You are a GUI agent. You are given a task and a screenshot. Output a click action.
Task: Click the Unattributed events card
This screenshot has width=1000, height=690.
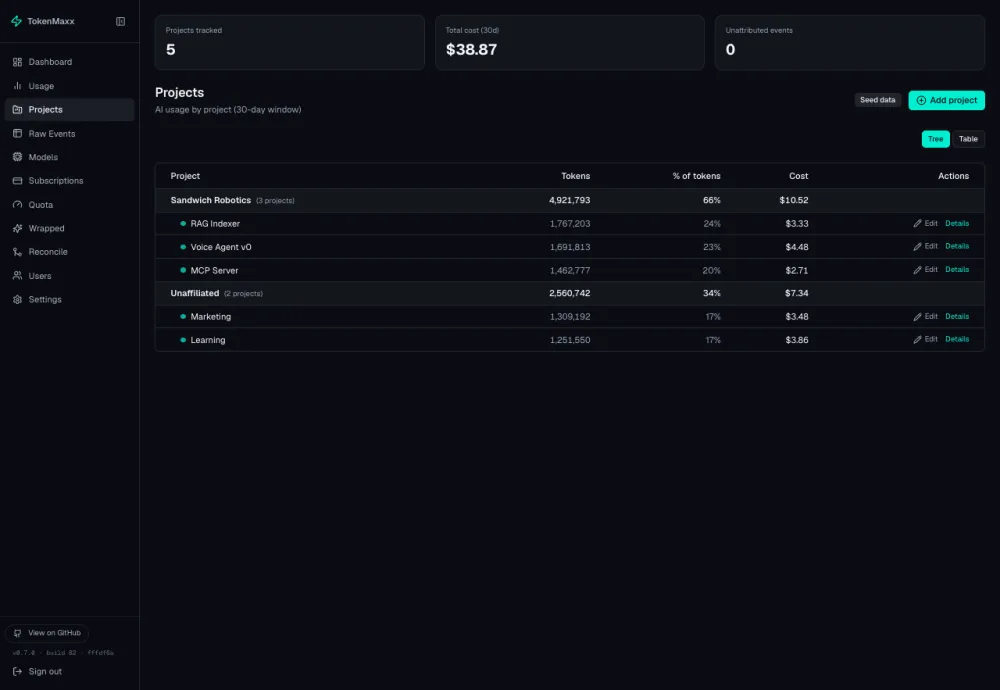(849, 43)
